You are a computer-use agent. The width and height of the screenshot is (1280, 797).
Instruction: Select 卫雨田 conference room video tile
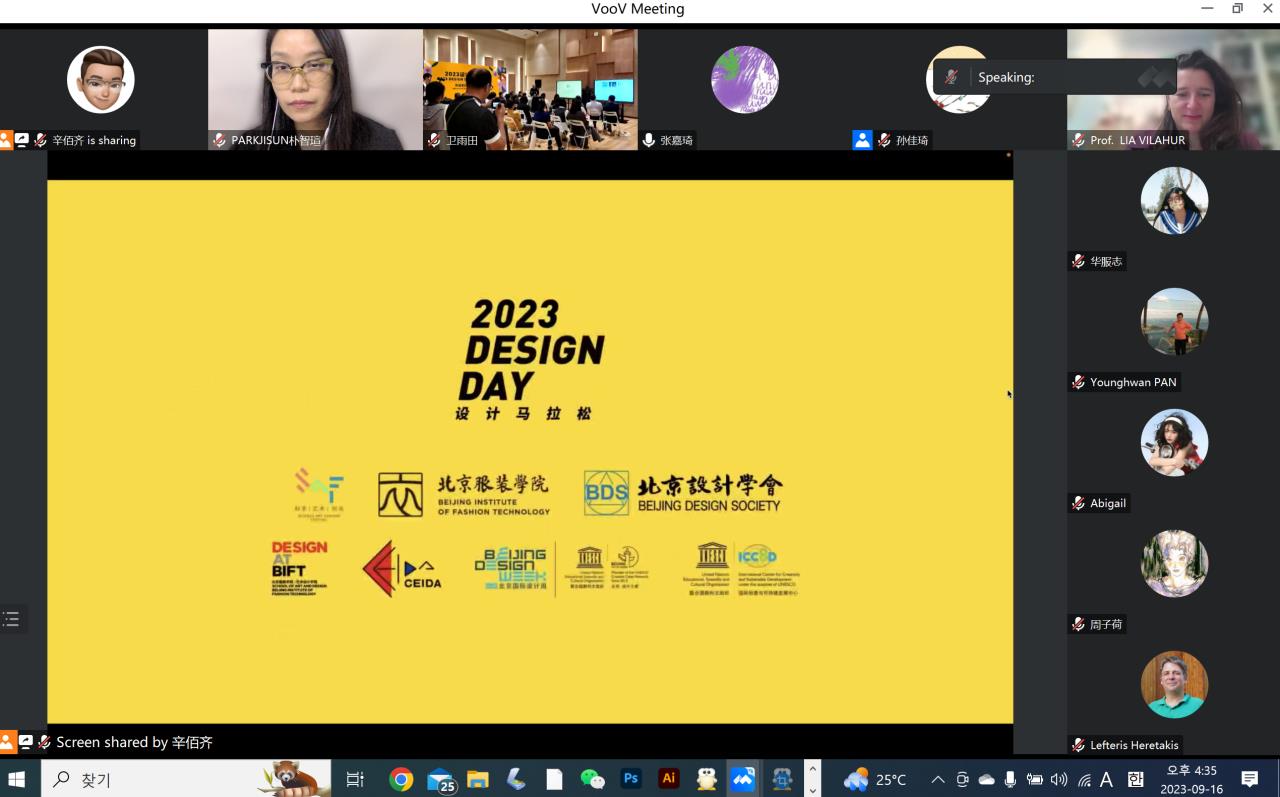click(530, 89)
